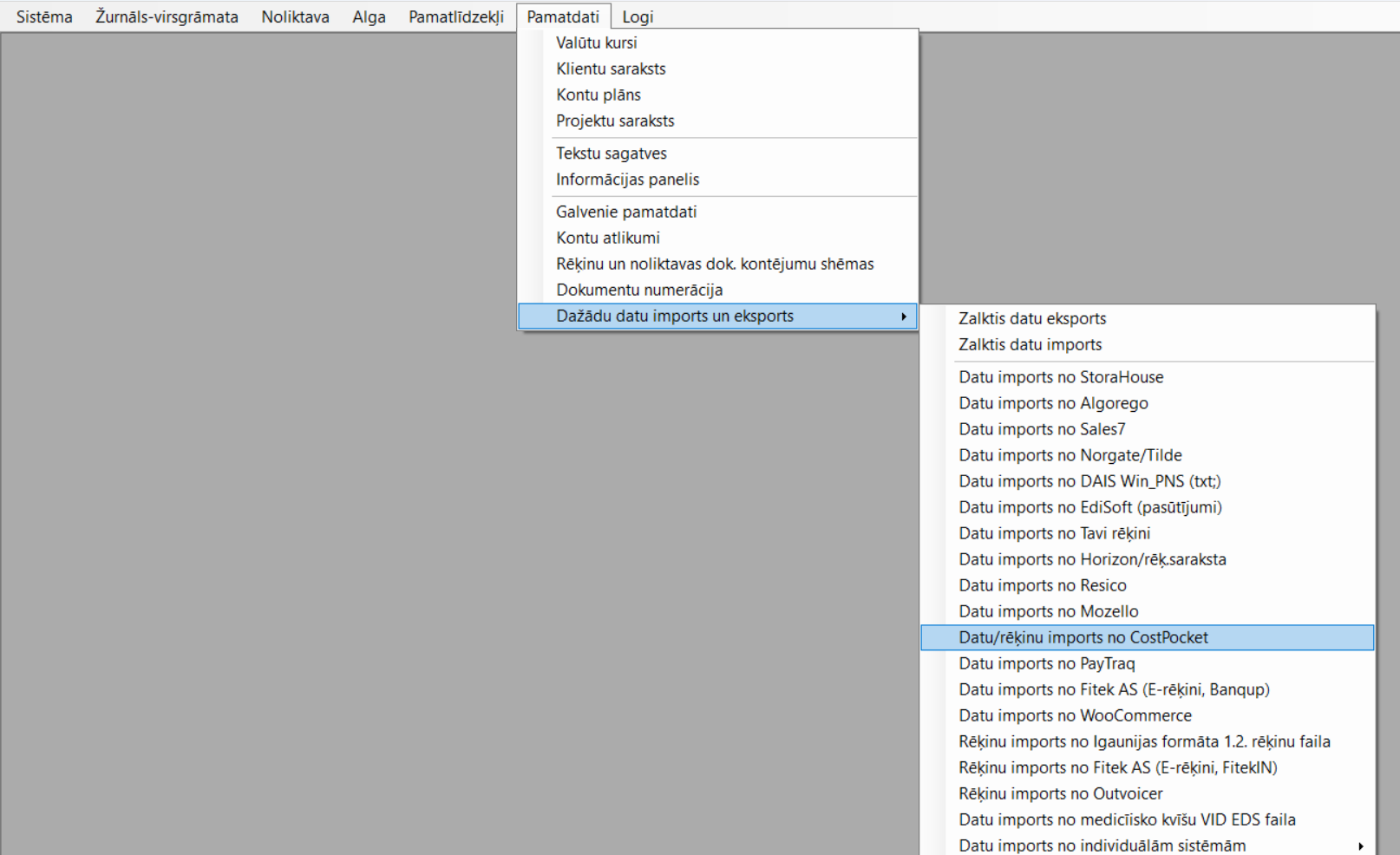Image resolution: width=1400 pixels, height=855 pixels.
Task: Open the Pamatlīdzekļi menu
Action: 456,16
